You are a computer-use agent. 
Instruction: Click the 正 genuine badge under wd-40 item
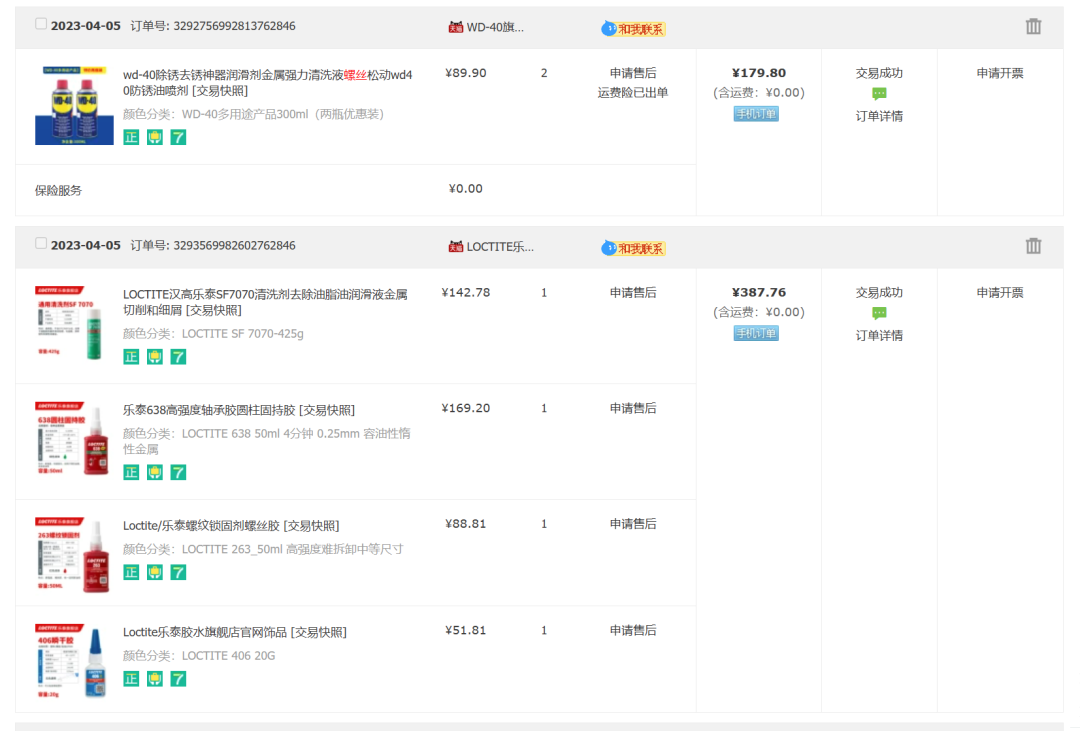[131, 137]
